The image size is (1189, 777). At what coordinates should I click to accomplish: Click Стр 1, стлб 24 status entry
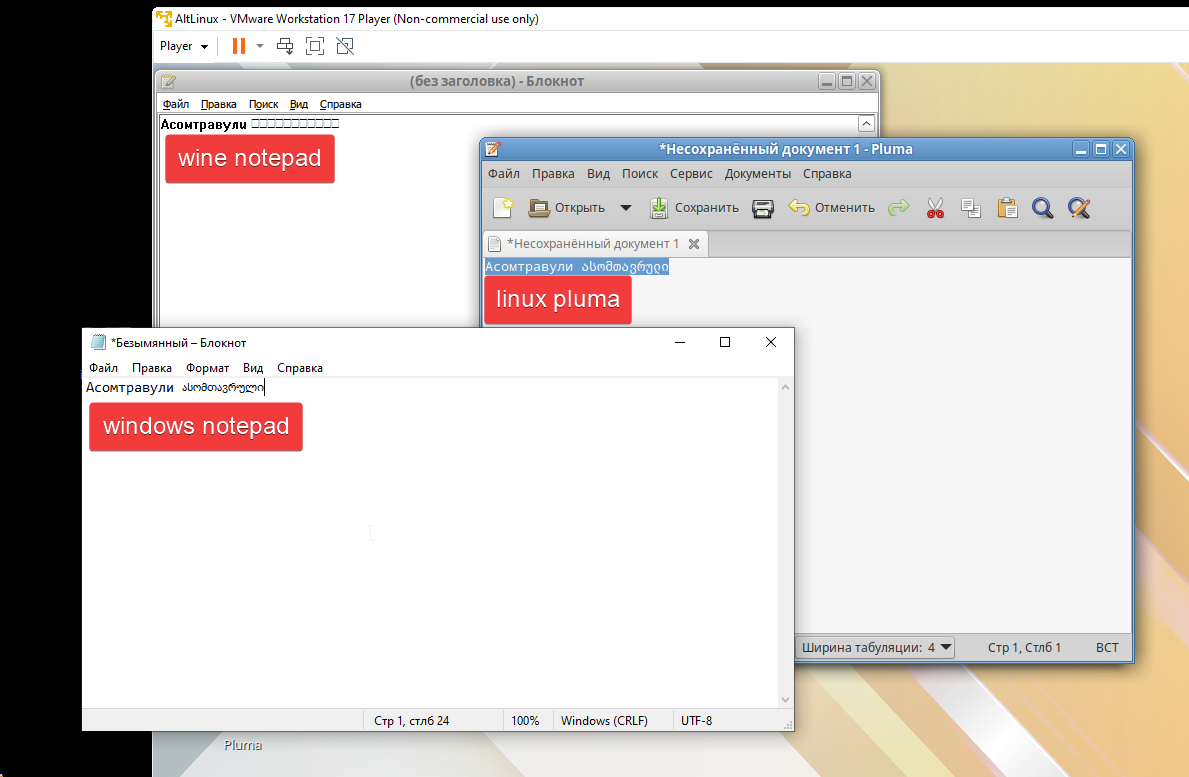tap(411, 721)
